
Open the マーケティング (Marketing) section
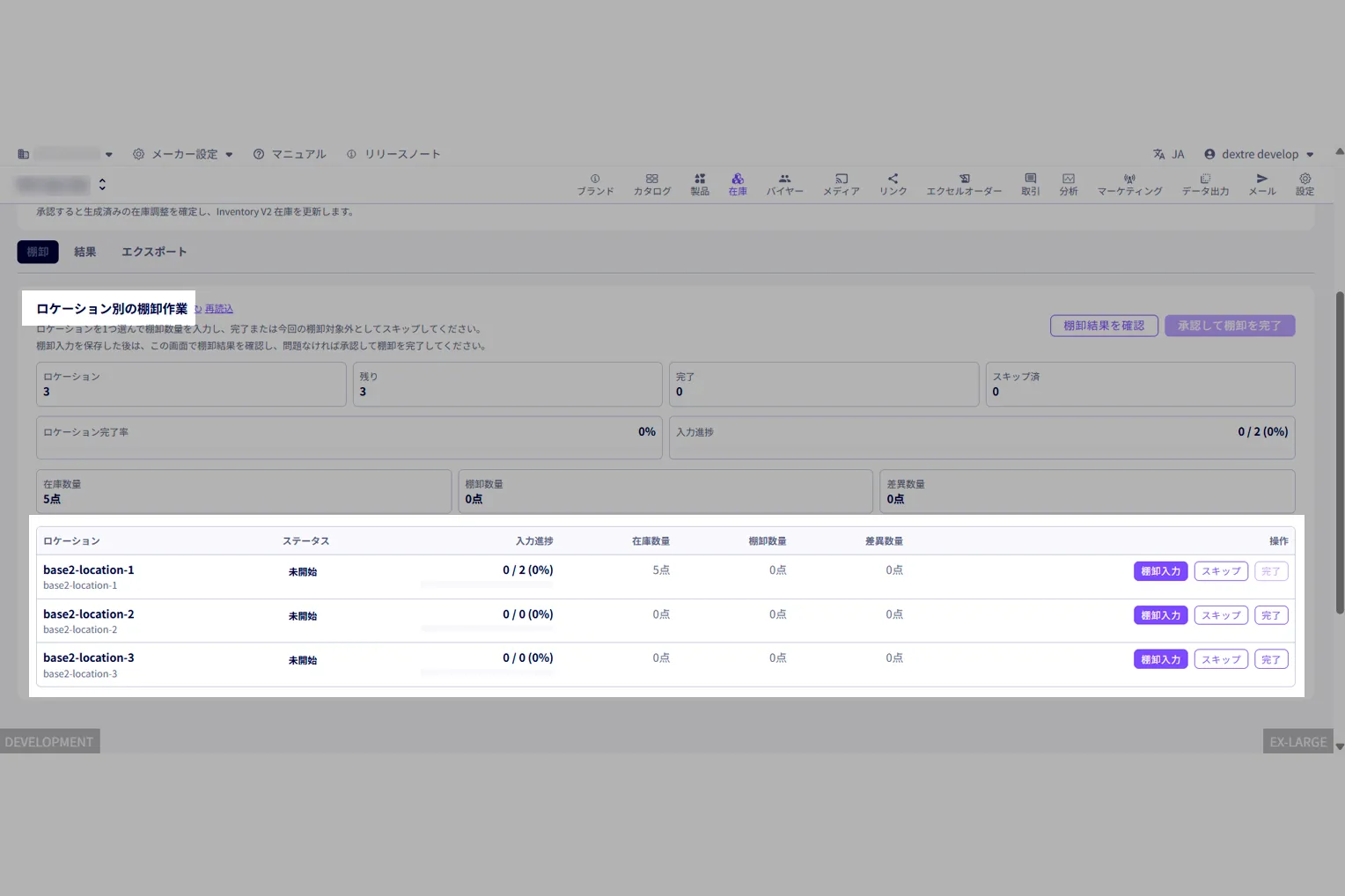(1129, 184)
